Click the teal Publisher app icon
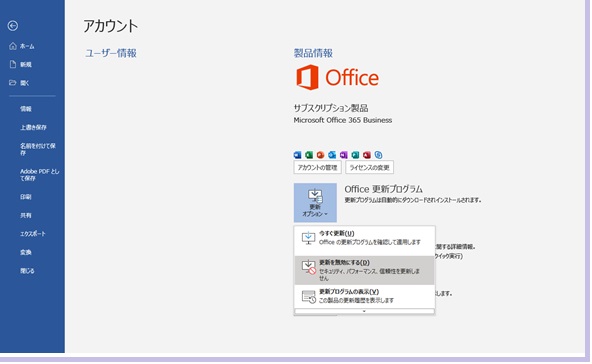Viewport: 592px width, 364px height. [x=355, y=155]
